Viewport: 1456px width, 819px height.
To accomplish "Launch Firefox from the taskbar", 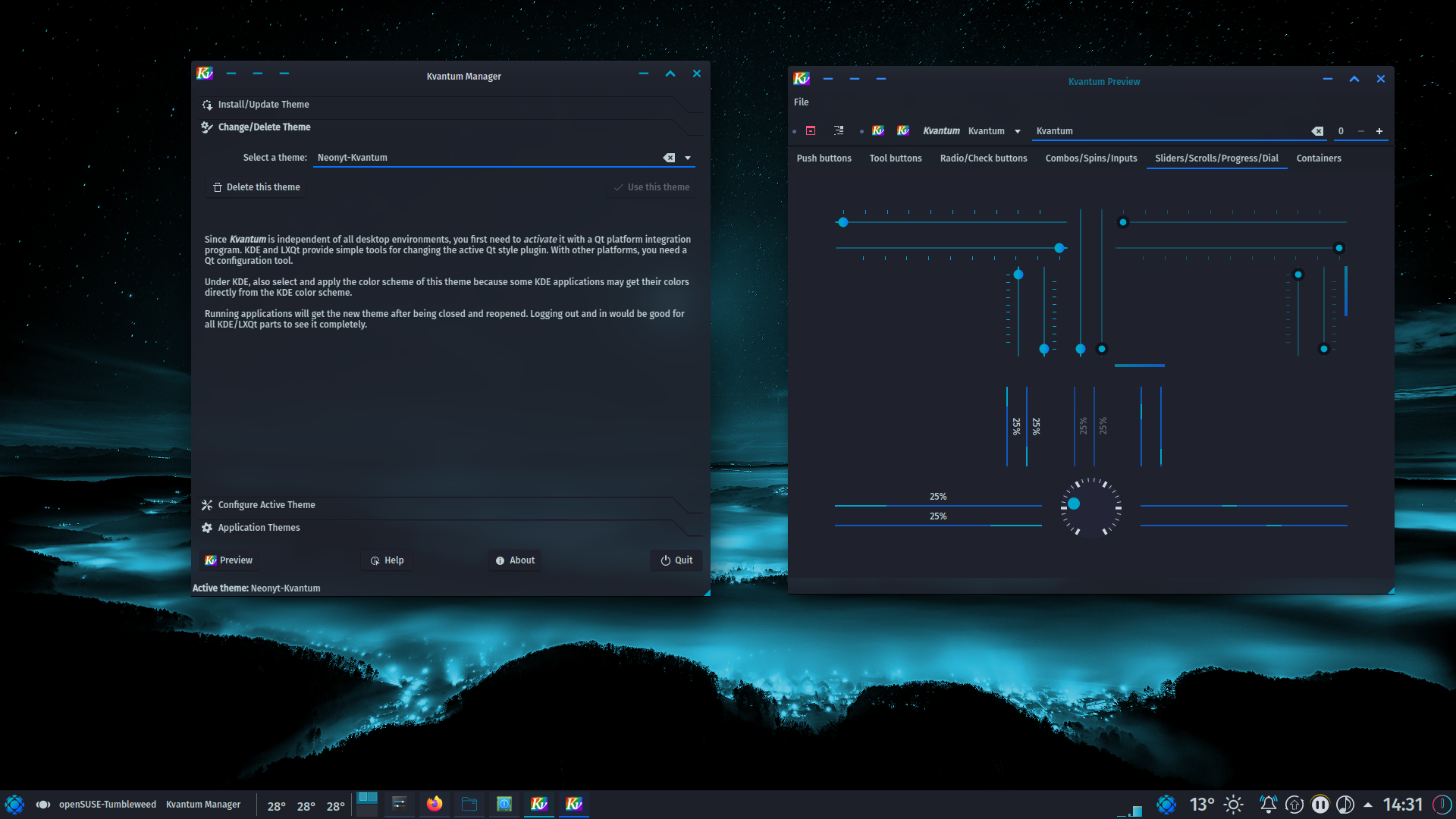I will pos(435,804).
